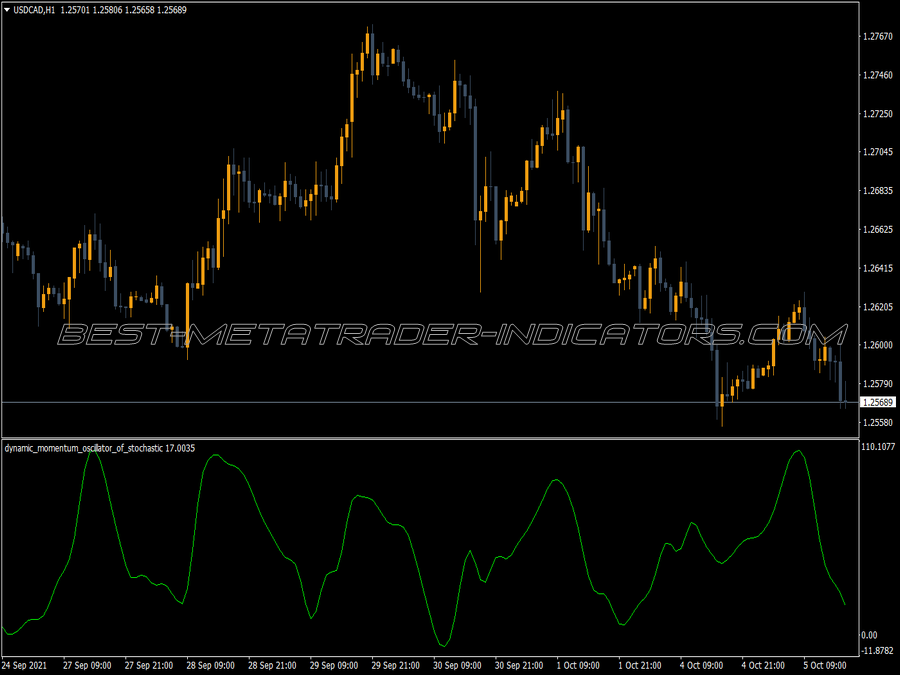The width and height of the screenshot is (900, 675).
Task: Click the oscillator 0.00 level label
Action: (869, 635)
